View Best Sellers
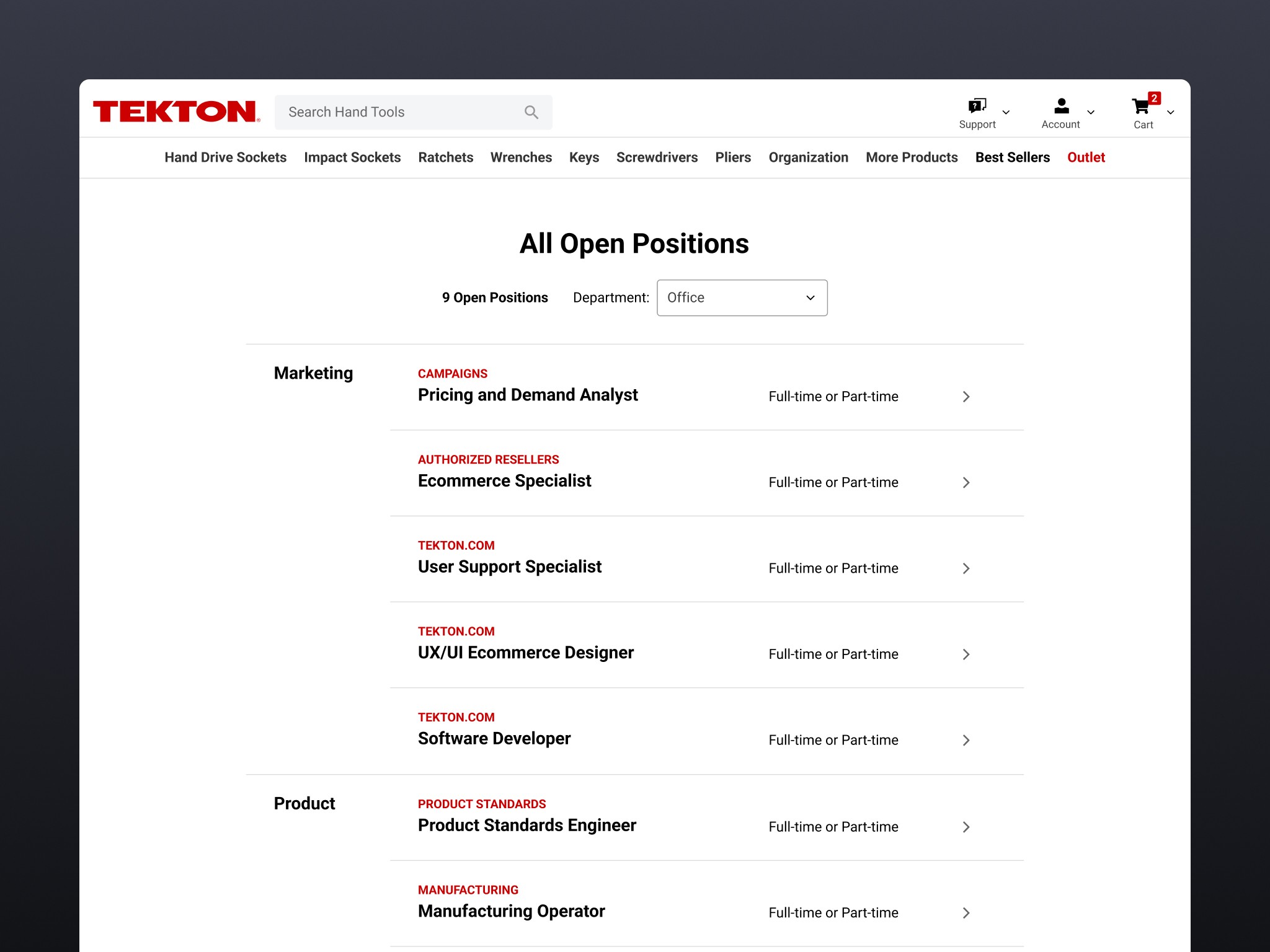This screenshot has width=1270, height=952. coord(1013,157)
